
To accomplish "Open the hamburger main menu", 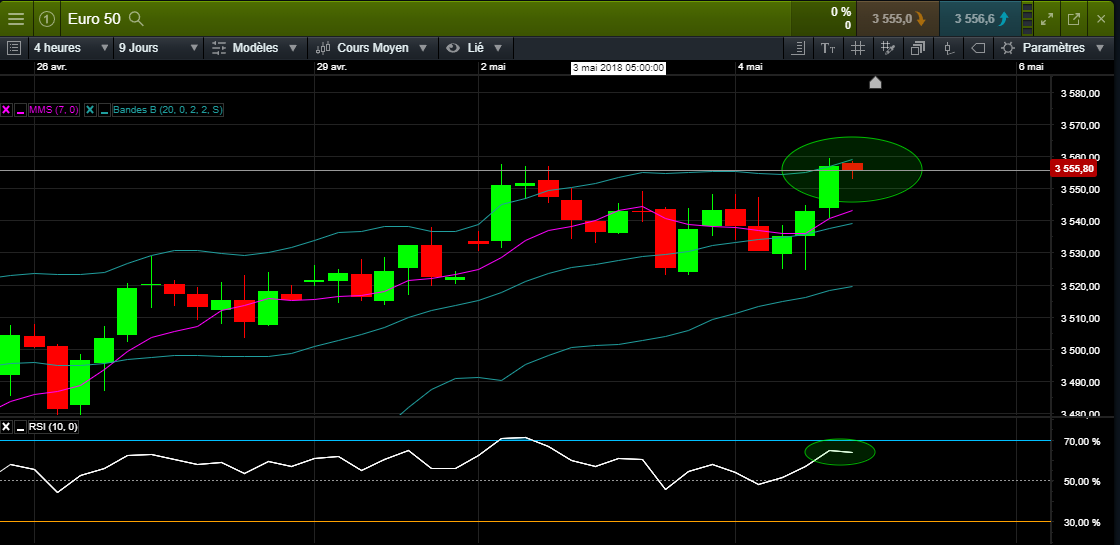I will 16,18.
